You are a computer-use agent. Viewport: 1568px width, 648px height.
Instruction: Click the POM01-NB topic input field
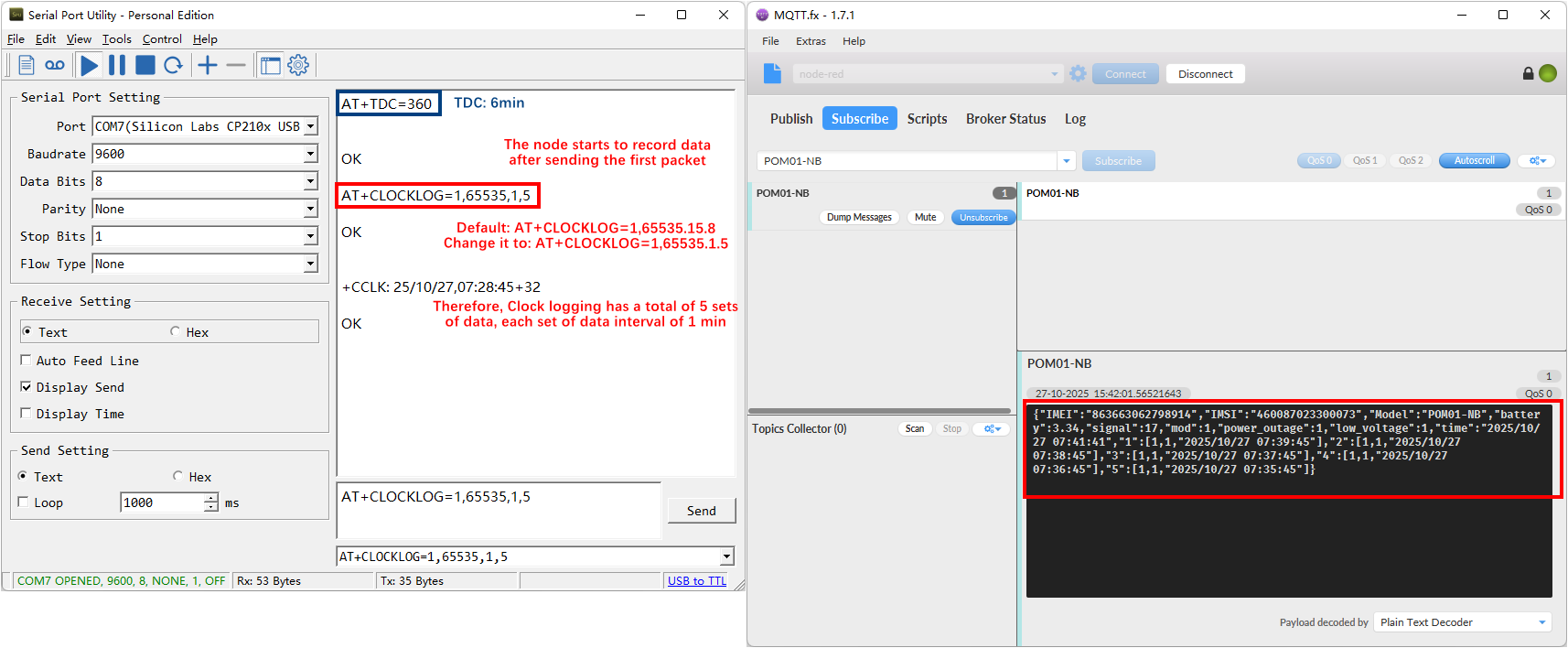click(x=908, y=161)
